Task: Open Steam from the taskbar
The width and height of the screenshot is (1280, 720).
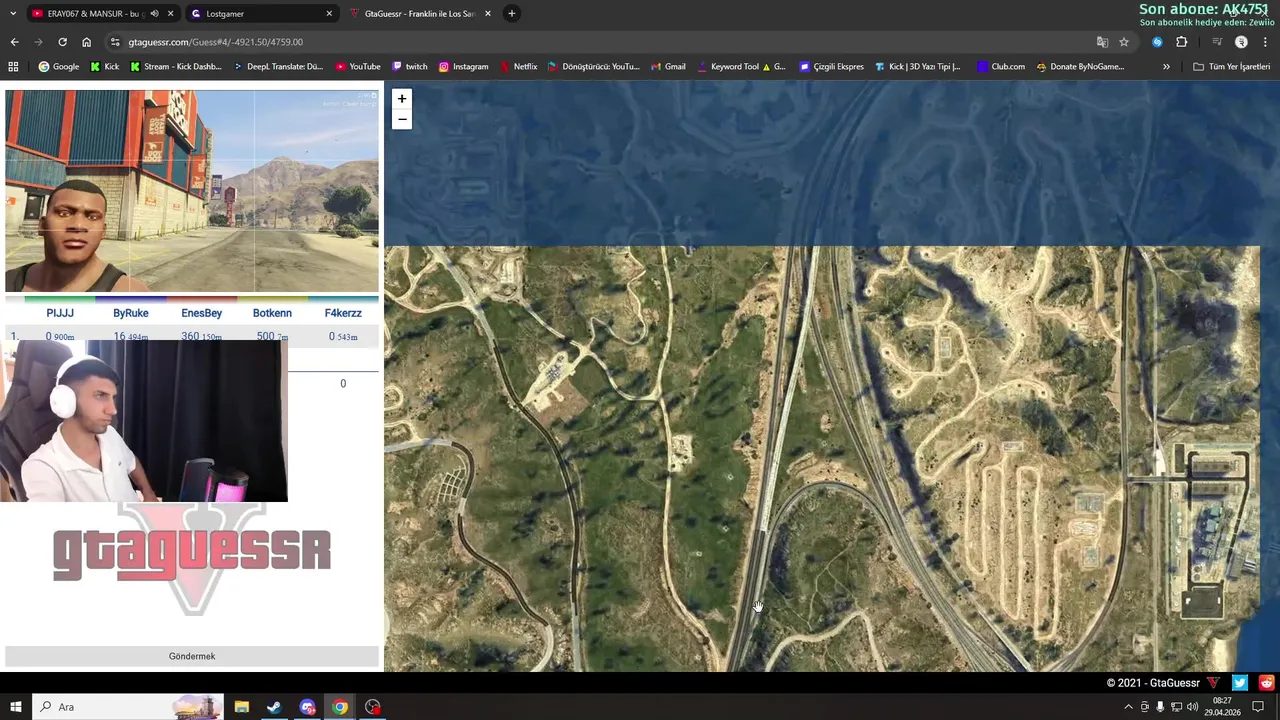Action: tap(274, 707)
